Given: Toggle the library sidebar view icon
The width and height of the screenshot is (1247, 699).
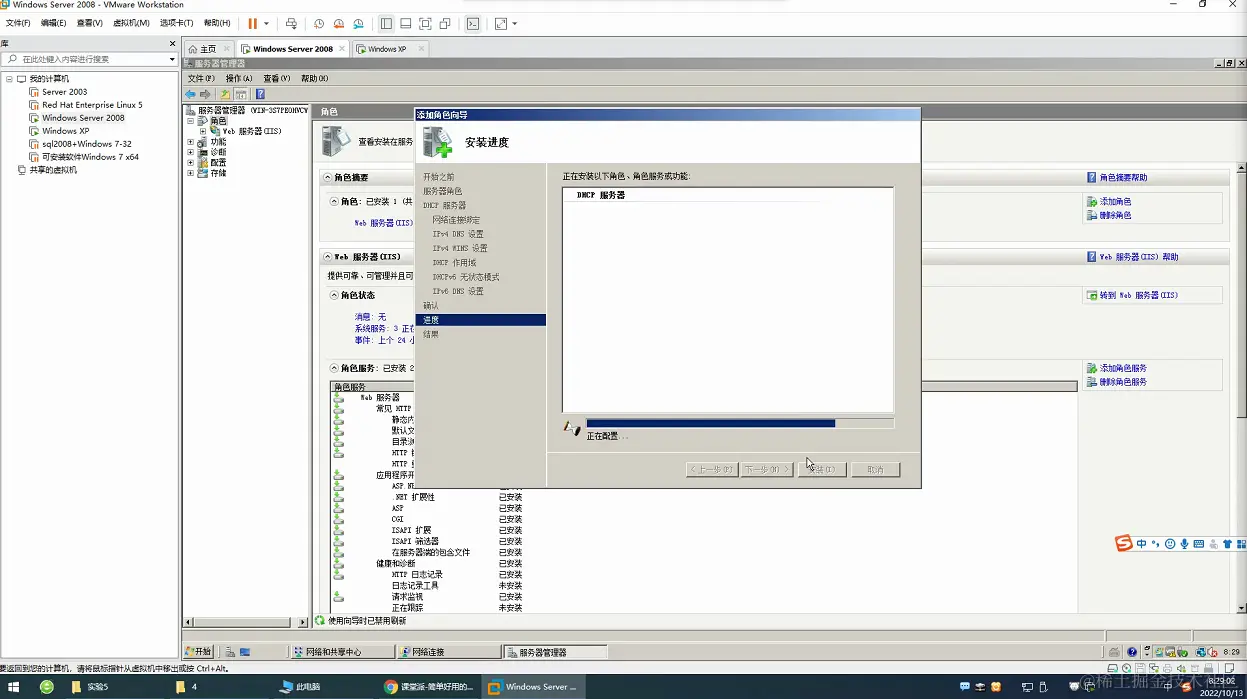Looking at the screenshot, I should click(x=386, y=23).
